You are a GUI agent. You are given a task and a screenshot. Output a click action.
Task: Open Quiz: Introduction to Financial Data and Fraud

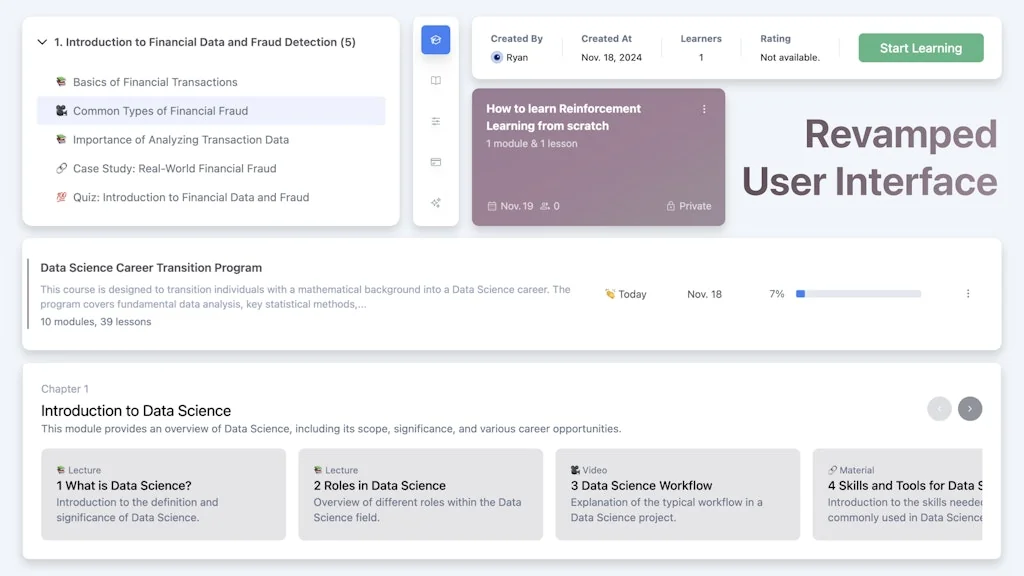click(190, 197)
